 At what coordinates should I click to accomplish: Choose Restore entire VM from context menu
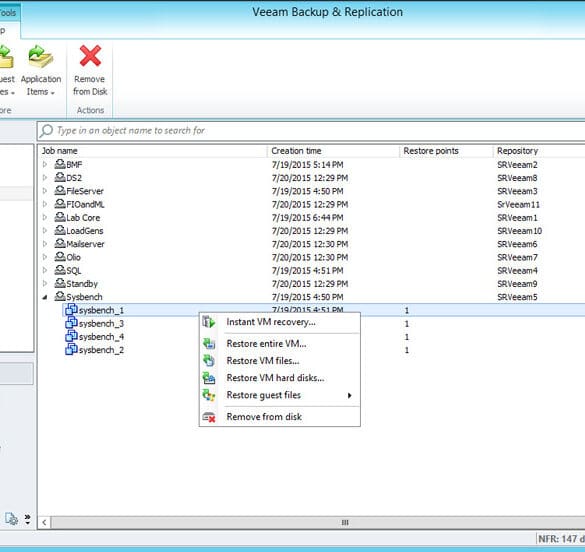pos(280,344)
